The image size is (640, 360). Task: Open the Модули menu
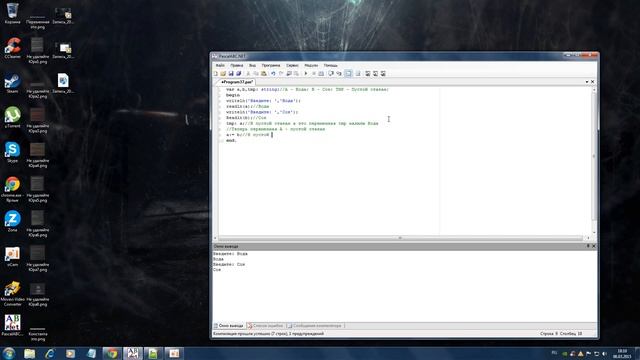pos(311,65)
